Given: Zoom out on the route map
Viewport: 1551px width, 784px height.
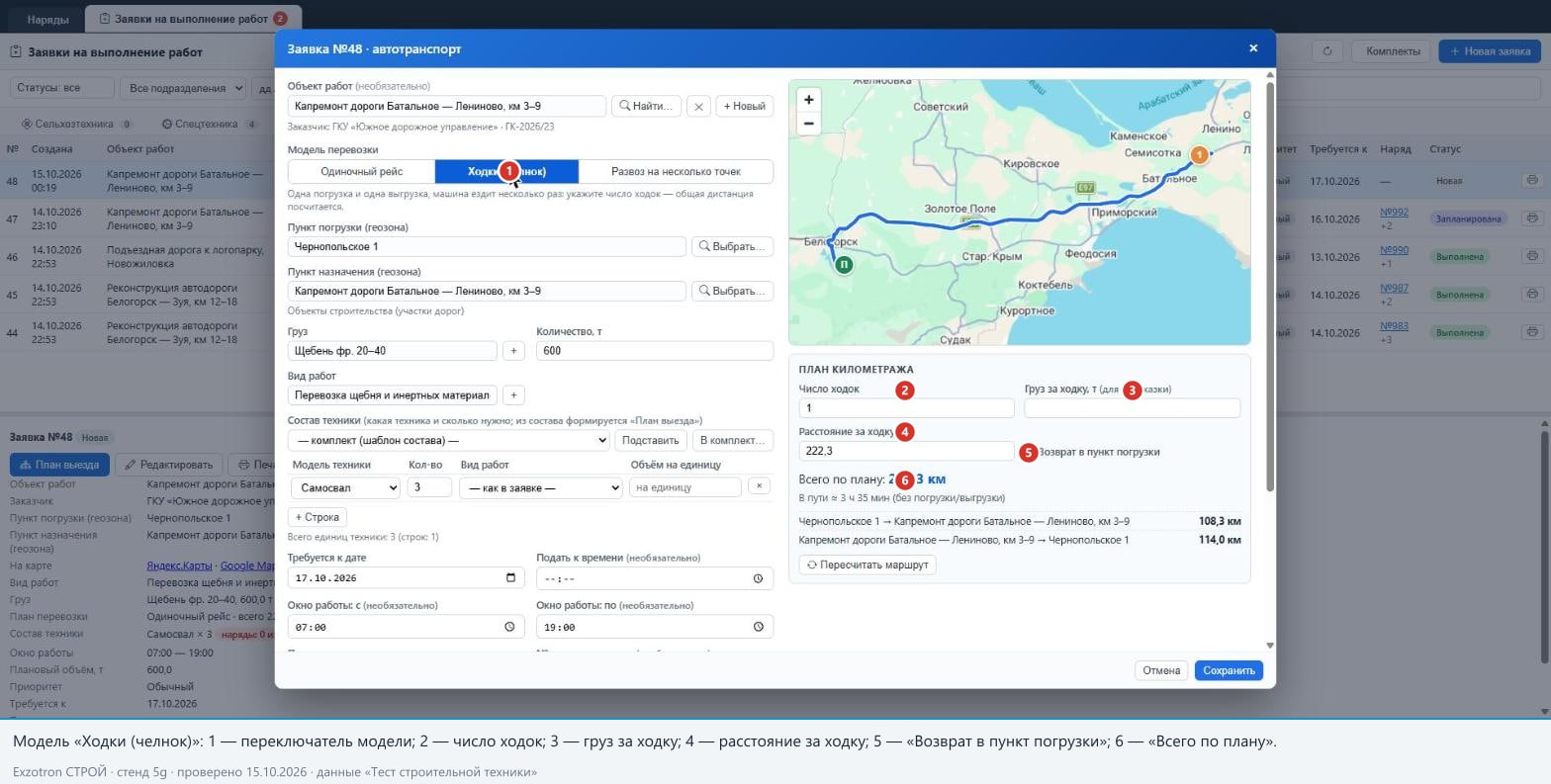Looking at the screenshot, I should click(x=809, y=124).
